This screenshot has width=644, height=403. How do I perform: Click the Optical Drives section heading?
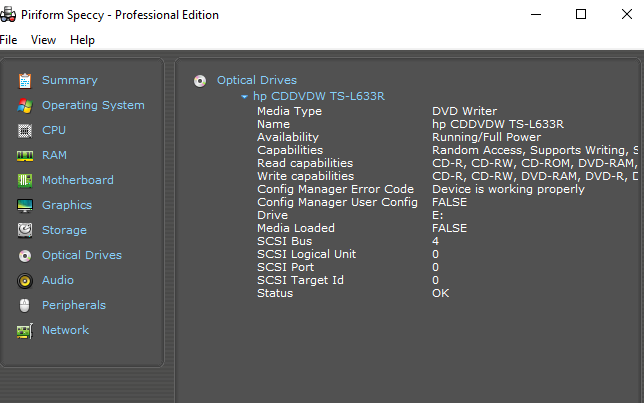256,80
